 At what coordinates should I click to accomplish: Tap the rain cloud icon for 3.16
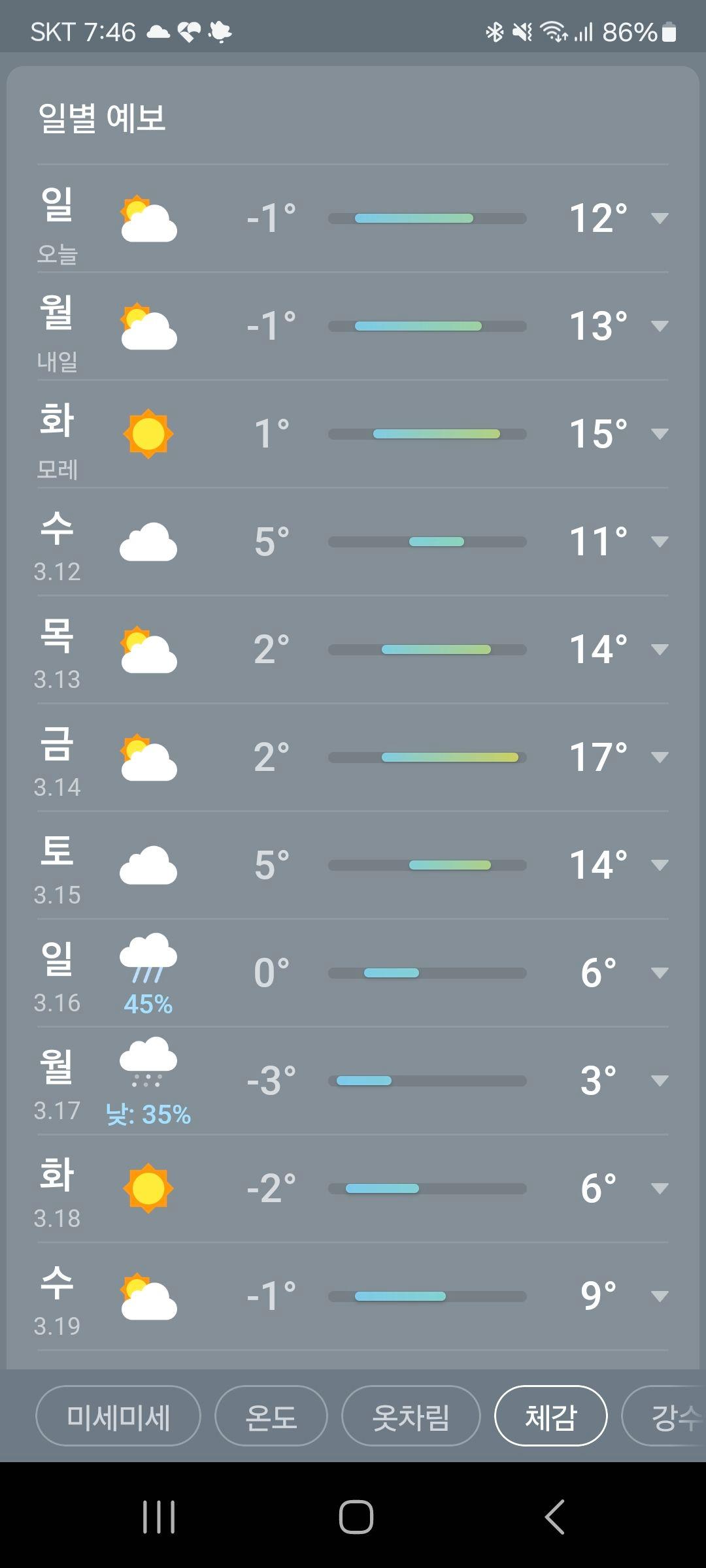point(148,958)
